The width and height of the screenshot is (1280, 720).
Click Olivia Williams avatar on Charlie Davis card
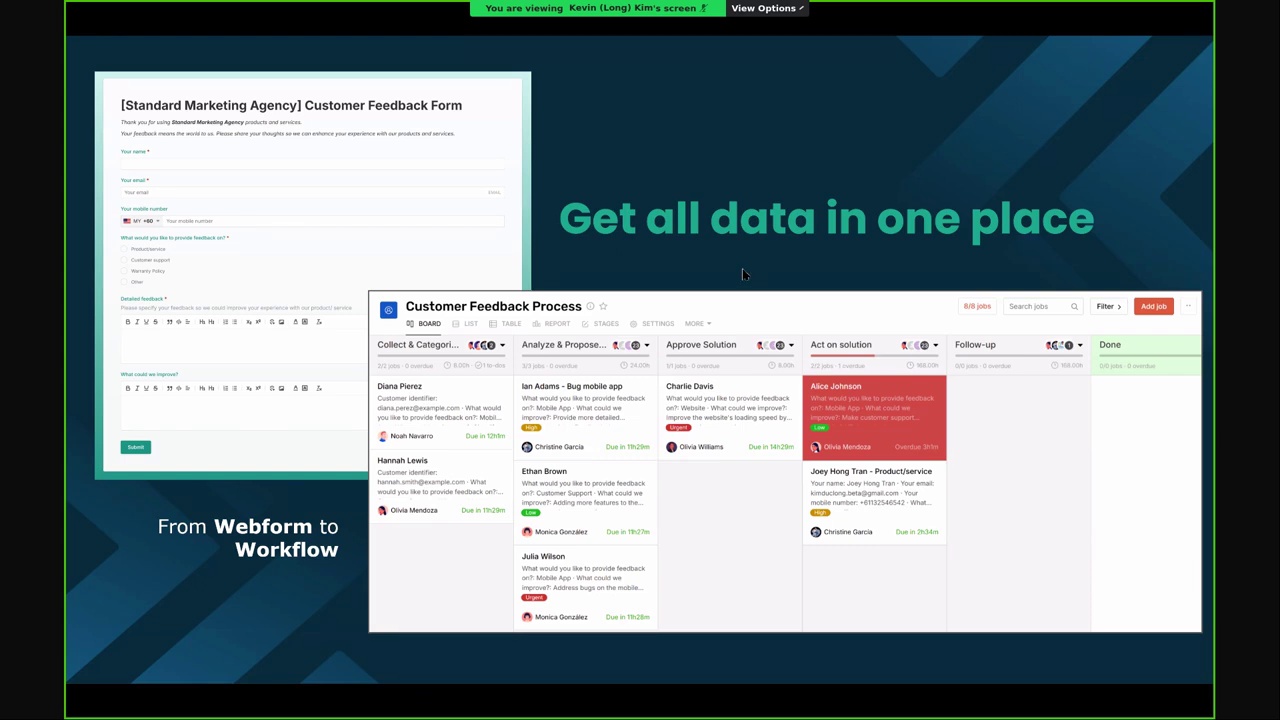coord(671,447)
